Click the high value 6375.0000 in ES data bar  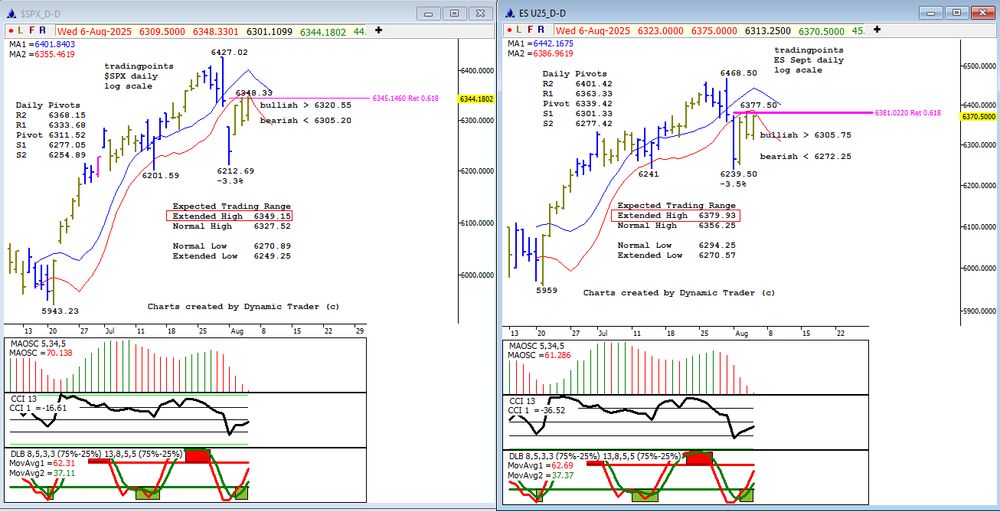coord(716,30)
